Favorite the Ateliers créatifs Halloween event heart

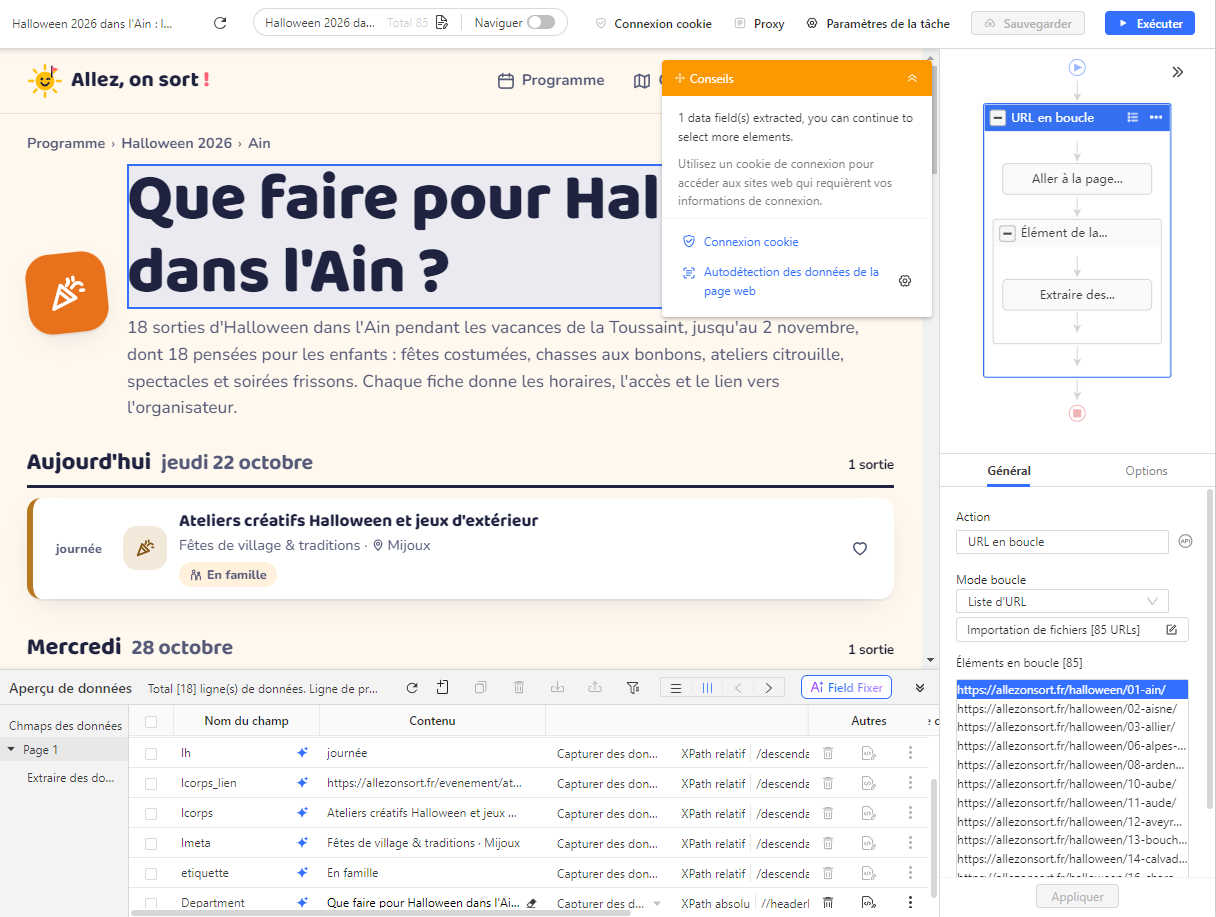tap(860, 548)
